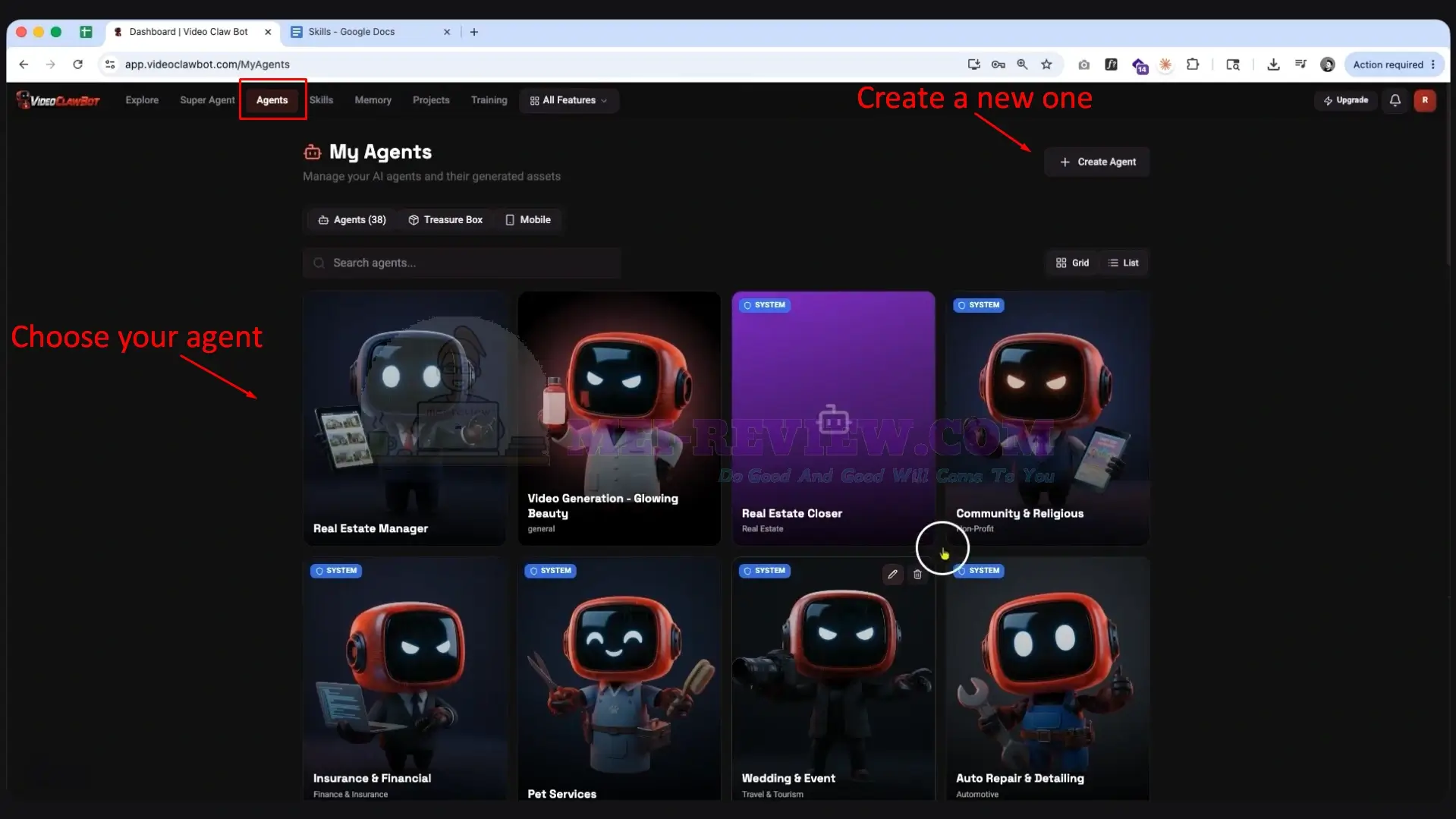Bookmark this page with star icon
Screen dimensions: 1456x819
(1046, 65)
